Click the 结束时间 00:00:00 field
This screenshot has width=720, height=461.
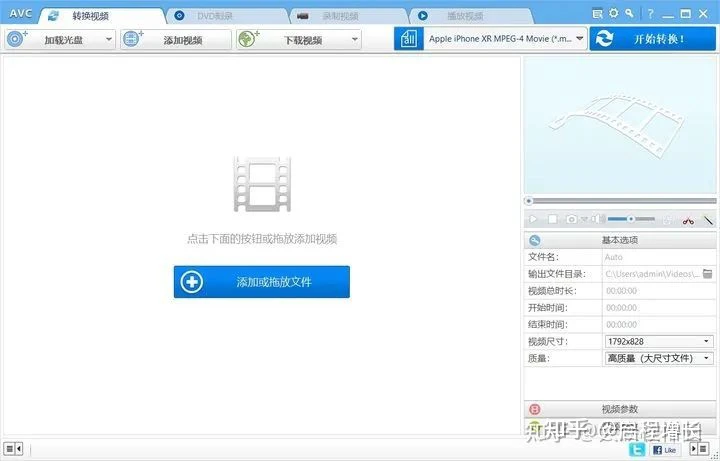pos(658,325)
